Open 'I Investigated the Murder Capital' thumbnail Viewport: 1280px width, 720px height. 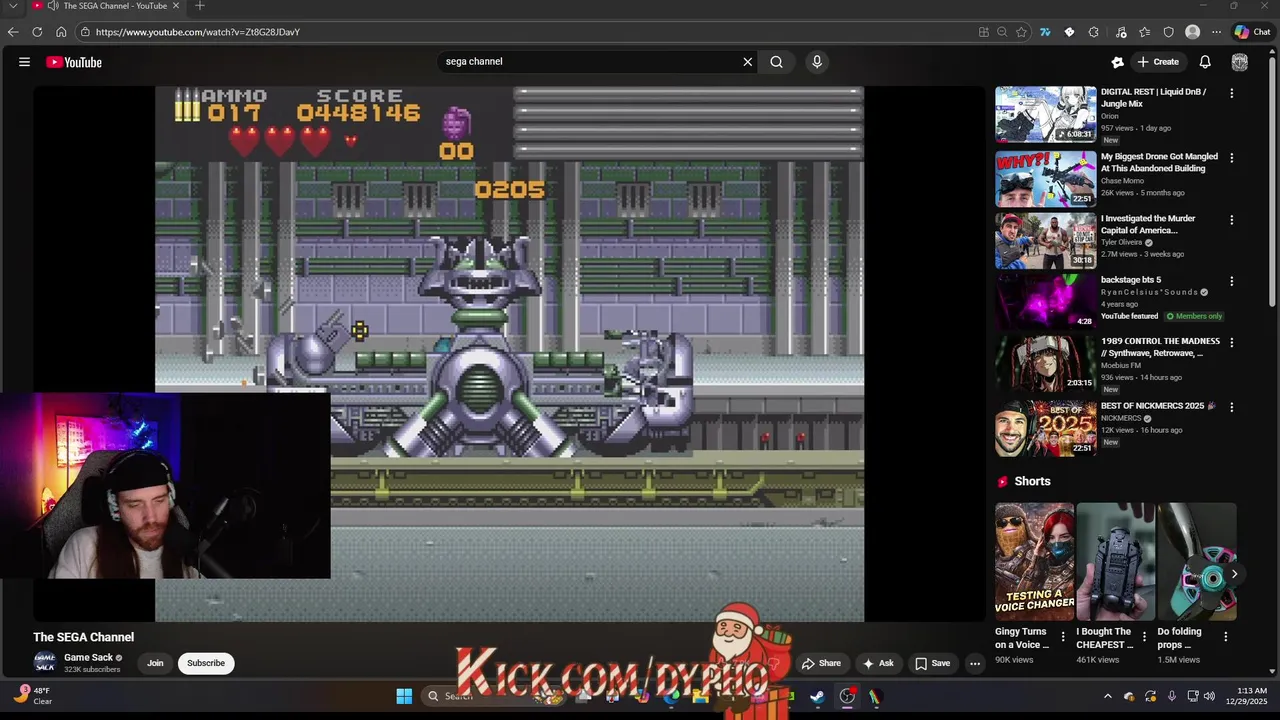coord(1045,240)
